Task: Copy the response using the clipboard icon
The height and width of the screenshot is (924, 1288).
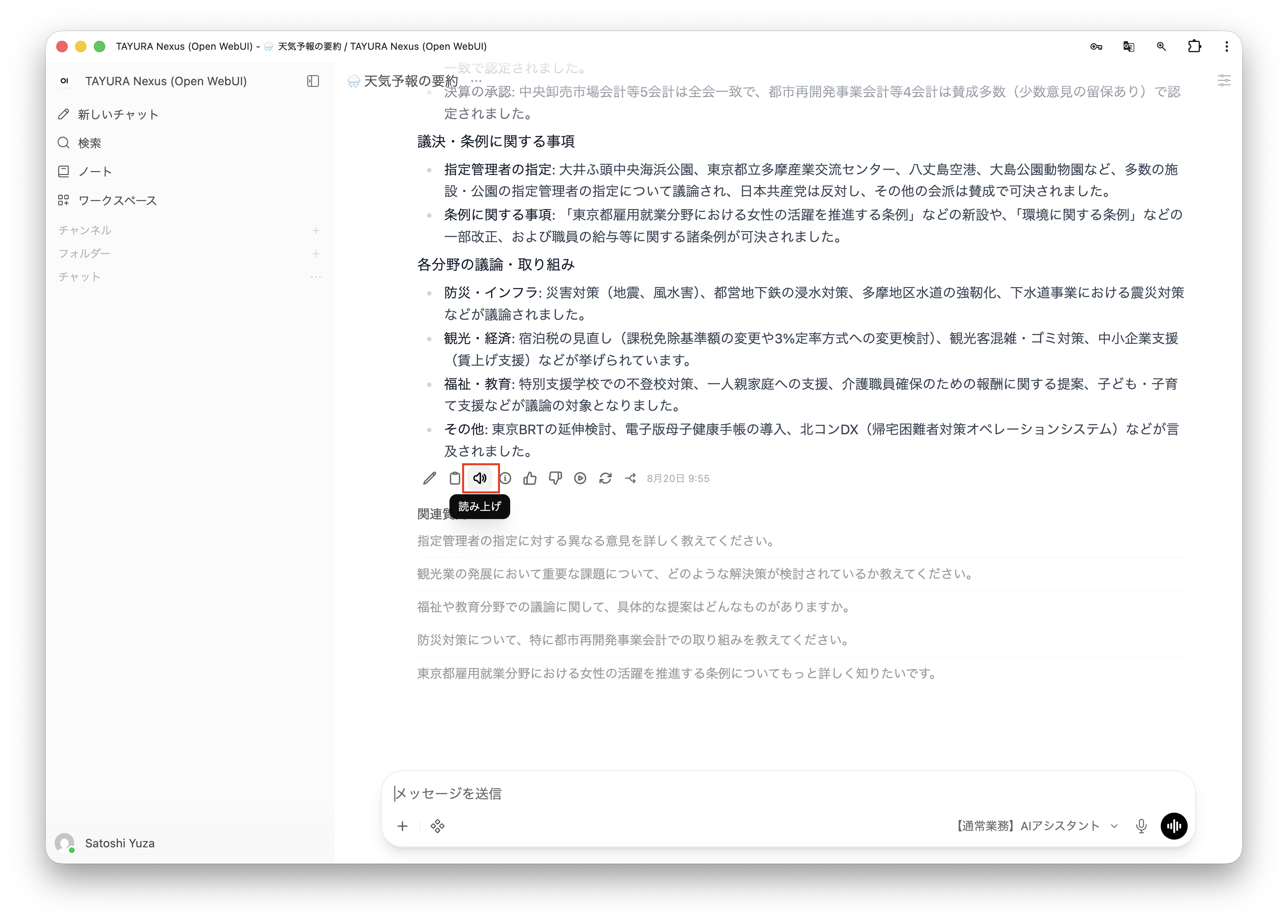Action: 455,478
